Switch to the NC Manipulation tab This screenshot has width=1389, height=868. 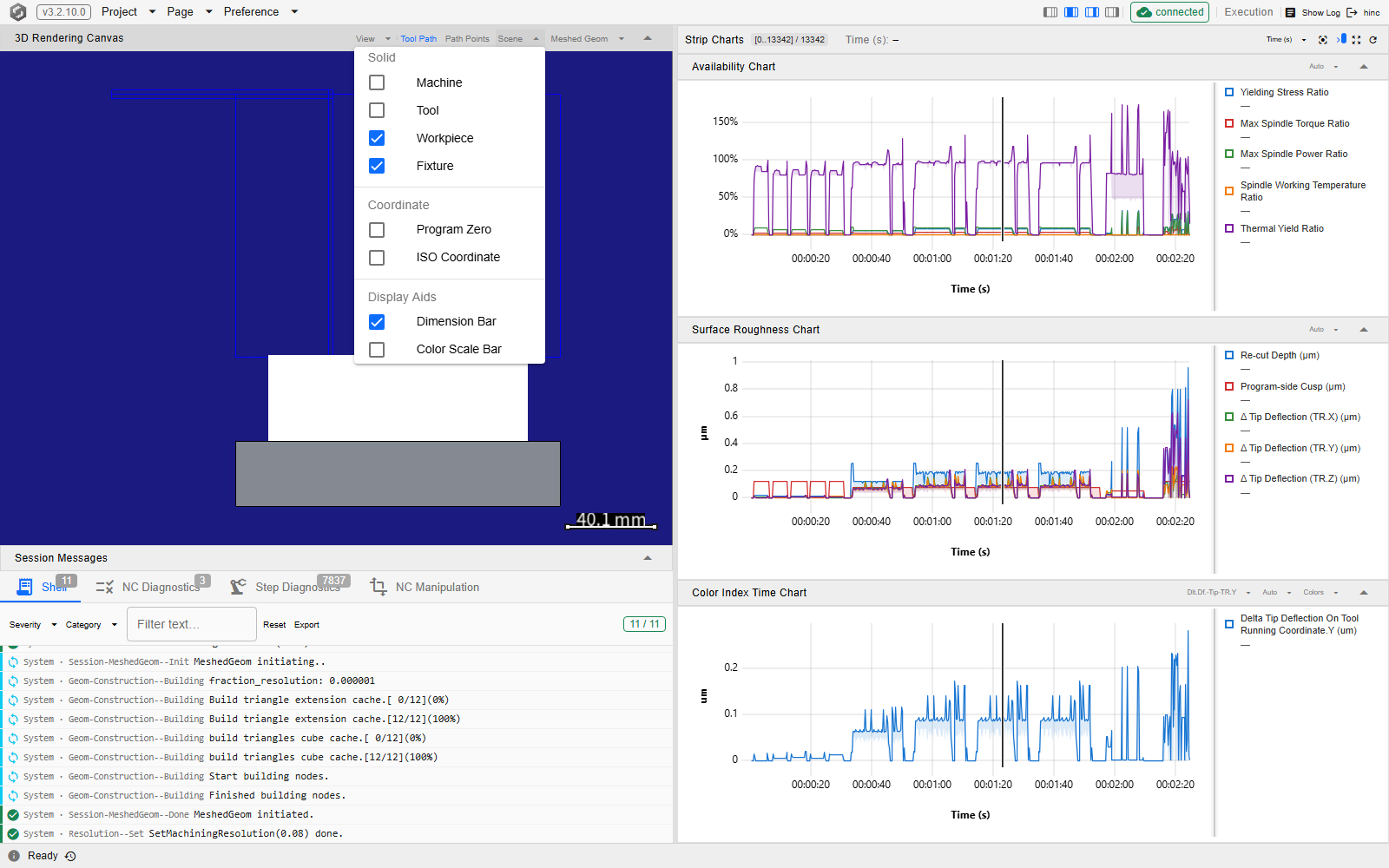pos(425,588)
